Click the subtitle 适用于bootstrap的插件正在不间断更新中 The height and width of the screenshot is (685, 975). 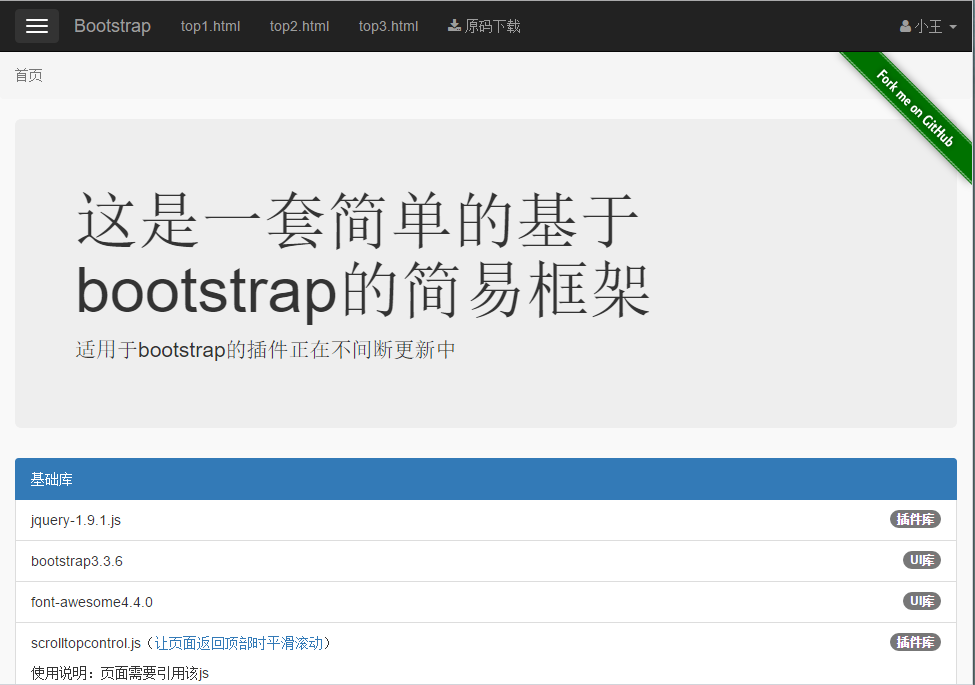tap(266, 350)
